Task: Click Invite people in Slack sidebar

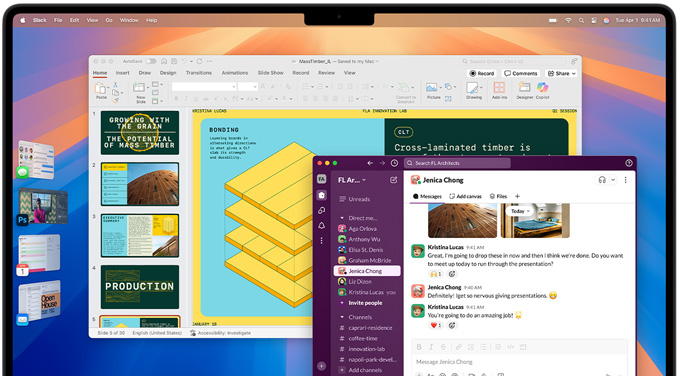Action: [365, 303]
